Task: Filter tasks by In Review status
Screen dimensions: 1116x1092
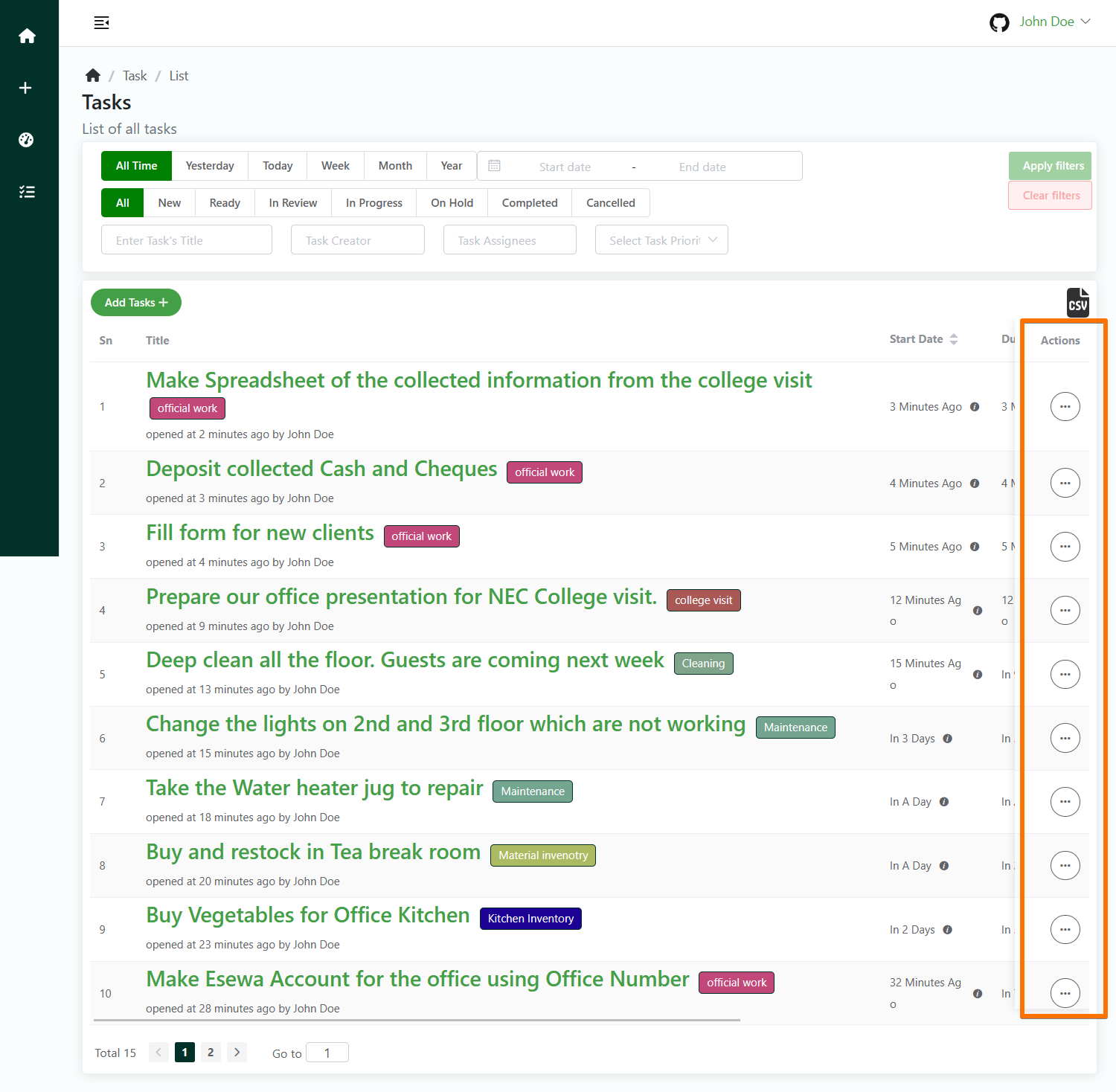Action: click(293, 203)
